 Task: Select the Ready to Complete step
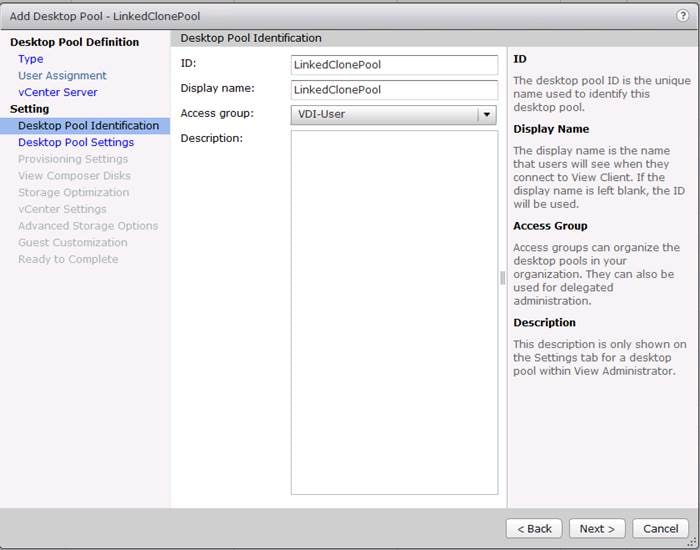tap(68, 259)
